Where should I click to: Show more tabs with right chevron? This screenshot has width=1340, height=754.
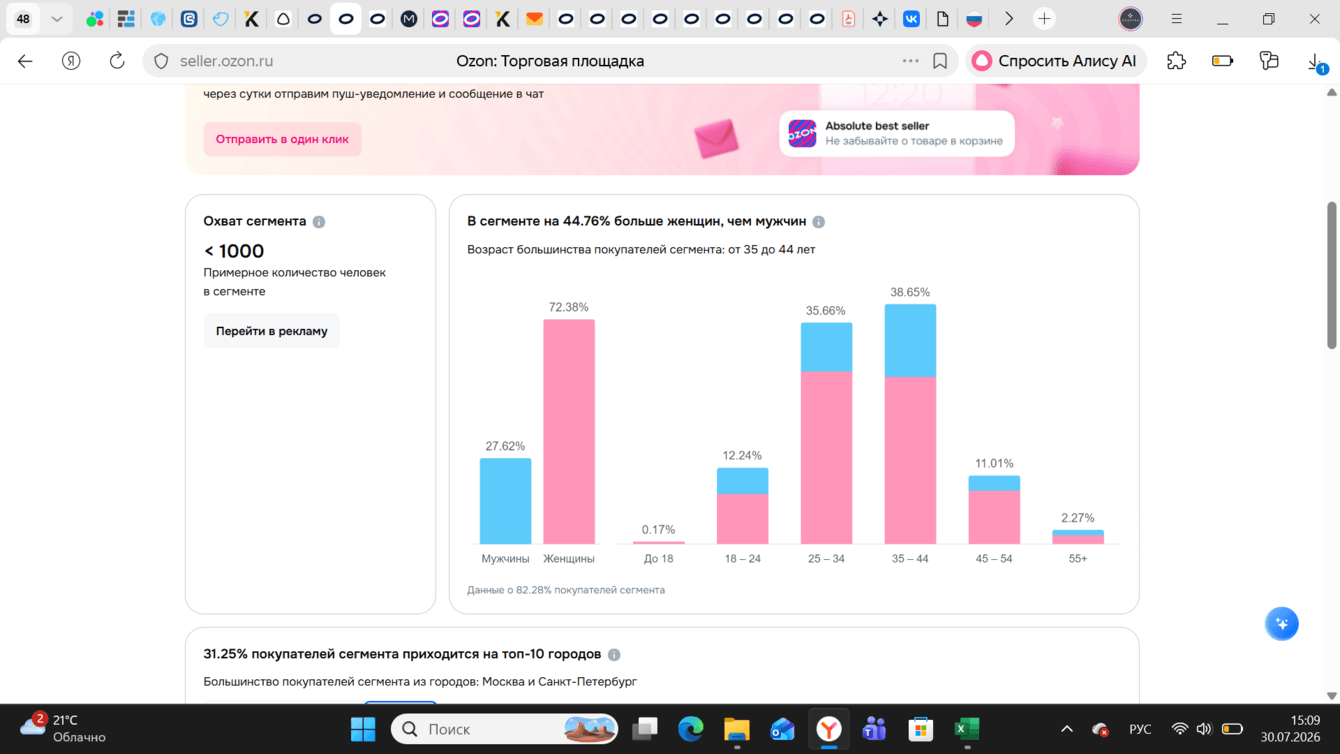1009,19
